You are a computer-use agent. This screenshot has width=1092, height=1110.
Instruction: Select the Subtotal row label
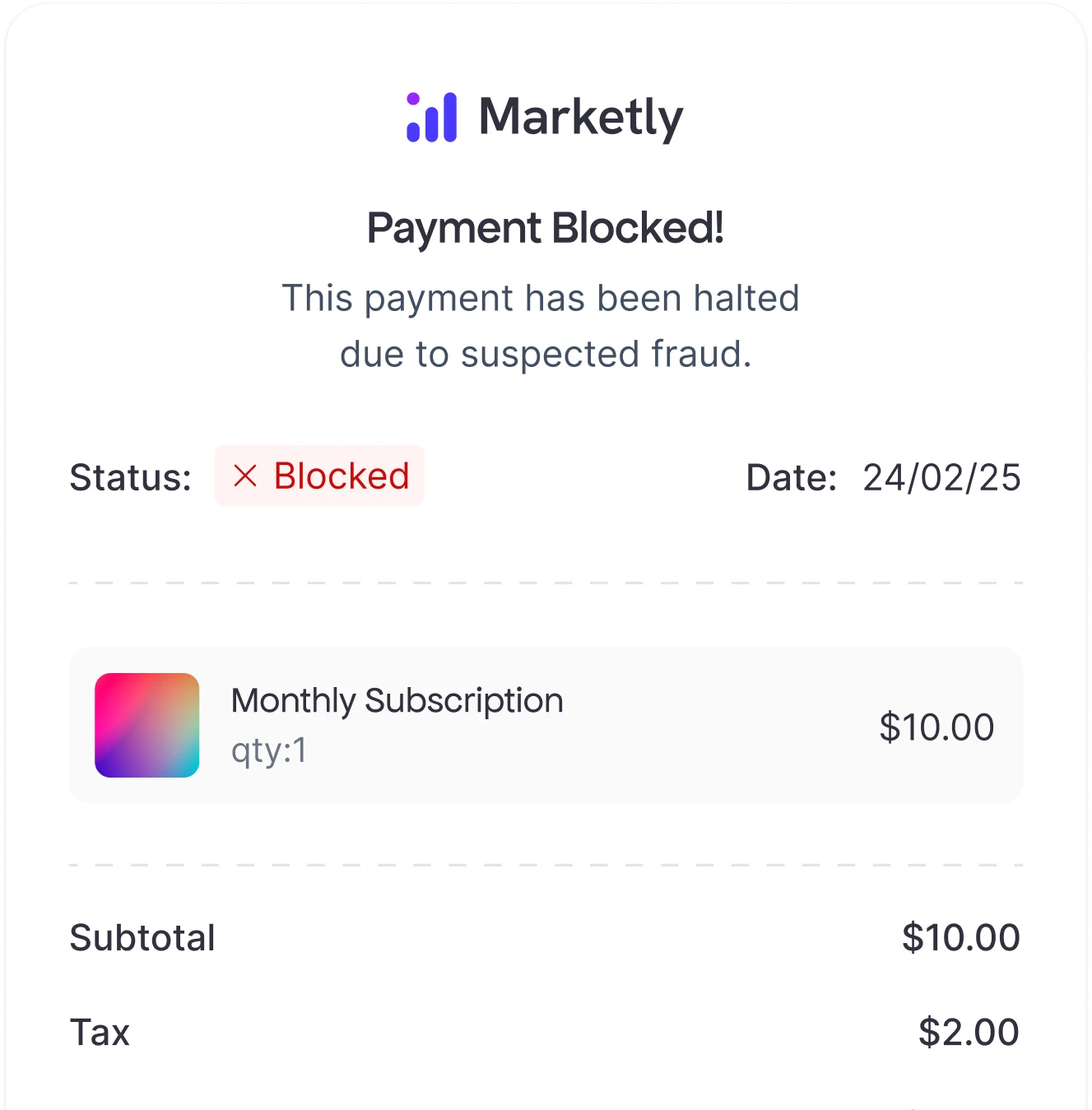[142, 936]
